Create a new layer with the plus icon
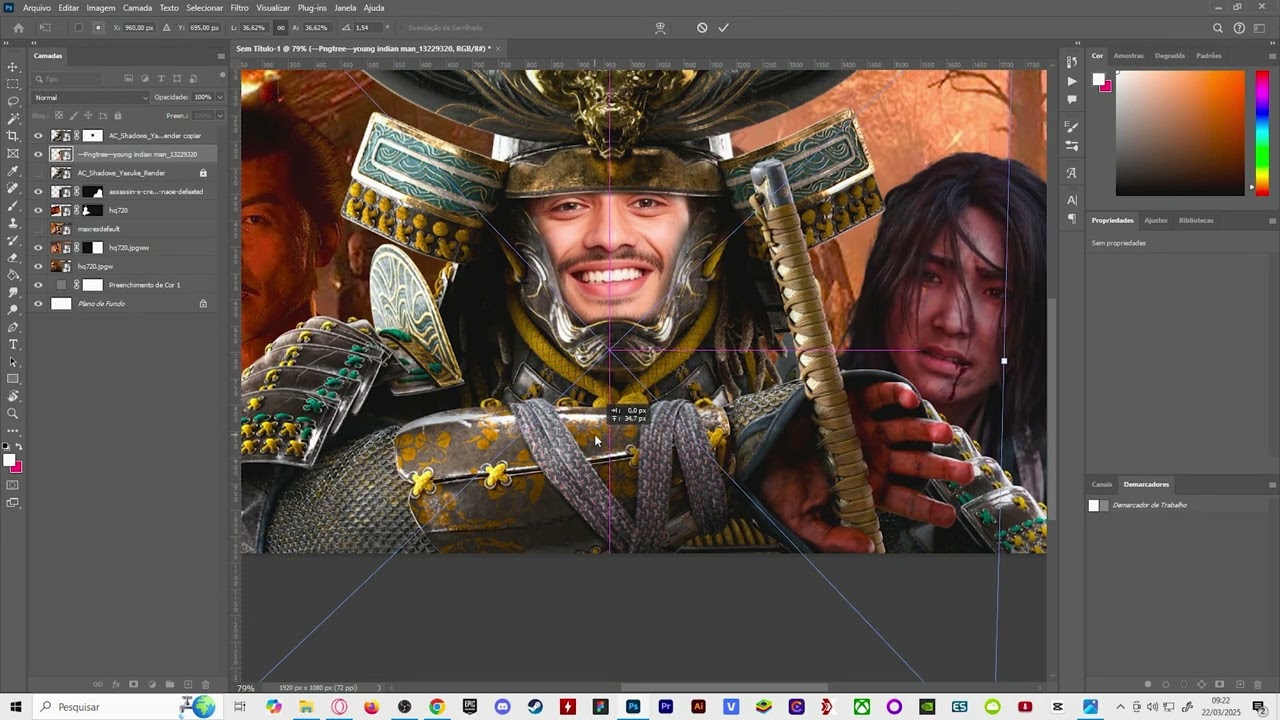 [188, 684]
